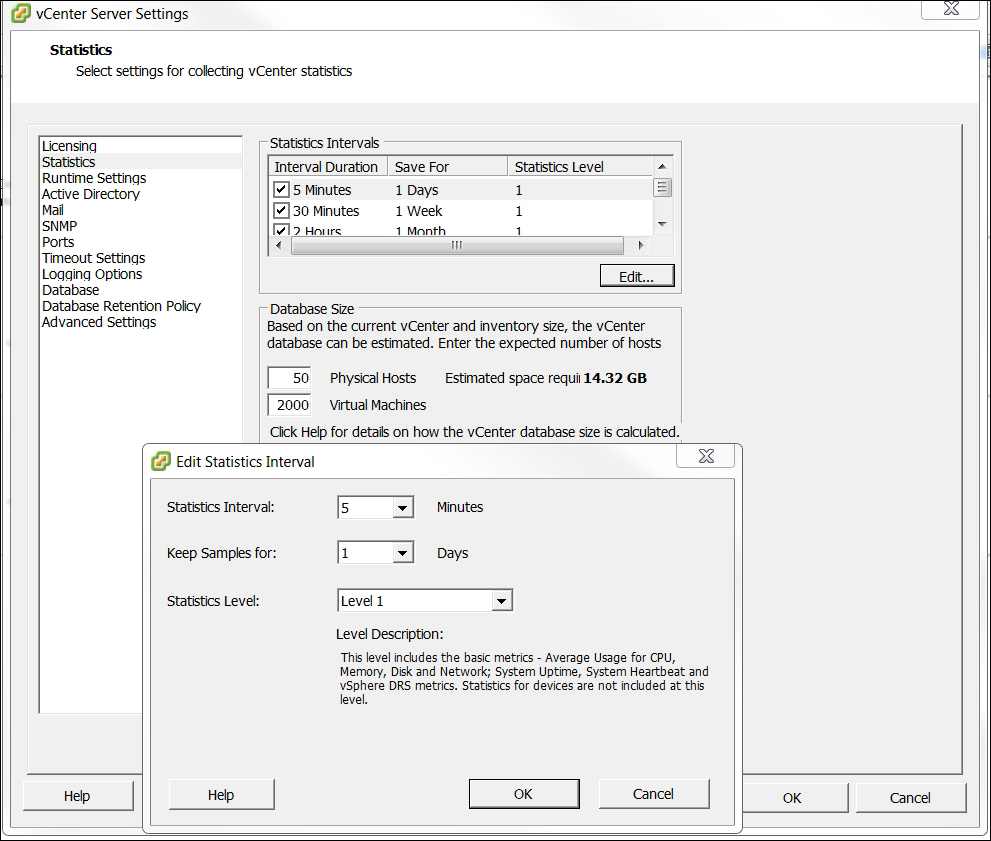Click the horizontal scrollbar thumb of intervals table
This screenshot has width=991, height=841.
[457, 245]
